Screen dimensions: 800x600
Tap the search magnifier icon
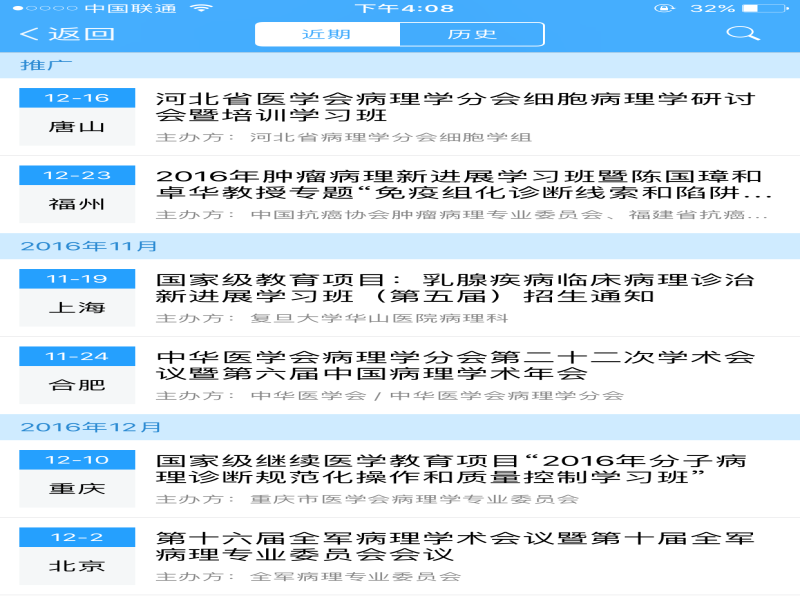[x=743, y=34]
